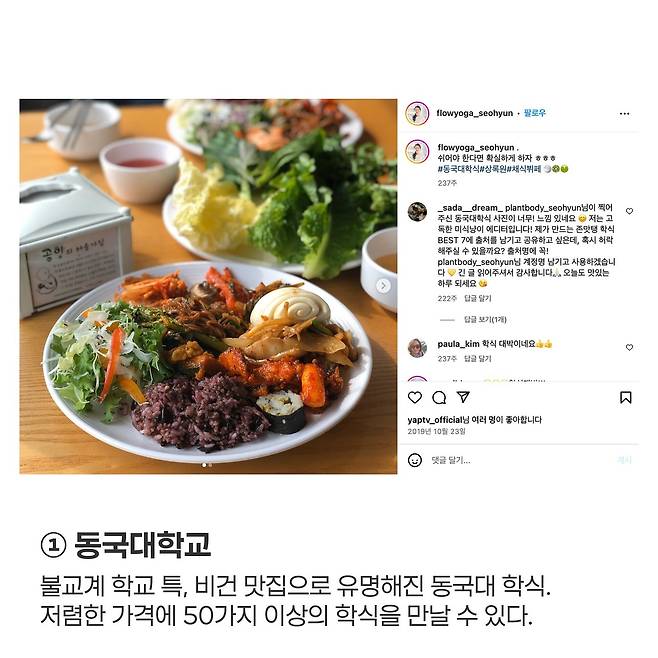
Task: Reply to _sada__dream_ comment via 답글 달기
Action: click(x=478, y=298)
